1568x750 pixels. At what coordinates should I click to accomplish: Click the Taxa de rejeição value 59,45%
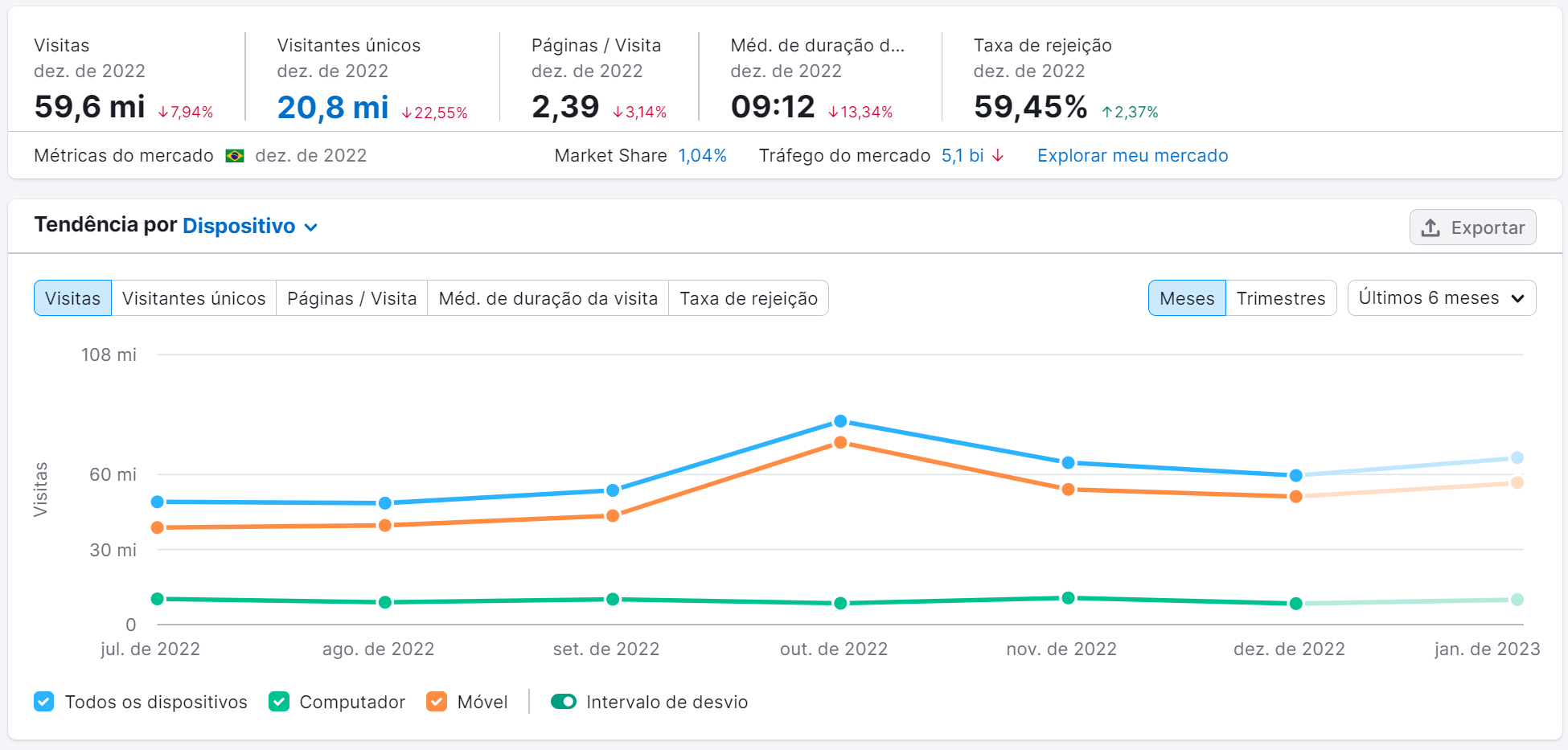[1030, 107]
